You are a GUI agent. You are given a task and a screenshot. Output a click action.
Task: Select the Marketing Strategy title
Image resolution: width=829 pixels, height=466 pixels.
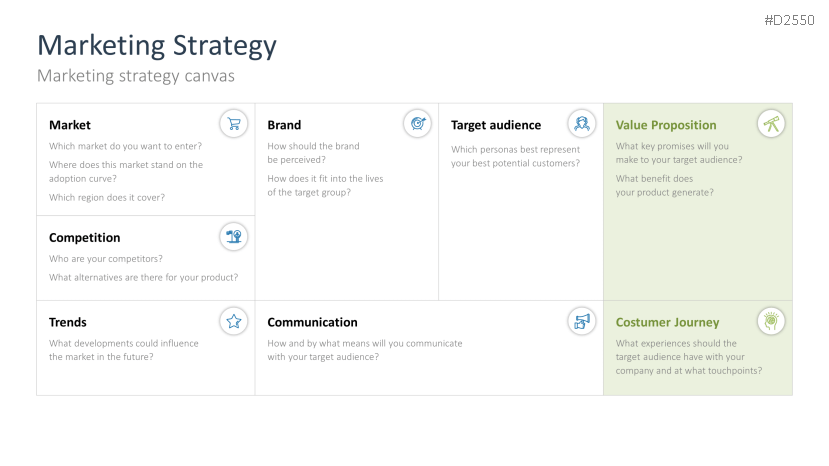(x=157, y=45)
